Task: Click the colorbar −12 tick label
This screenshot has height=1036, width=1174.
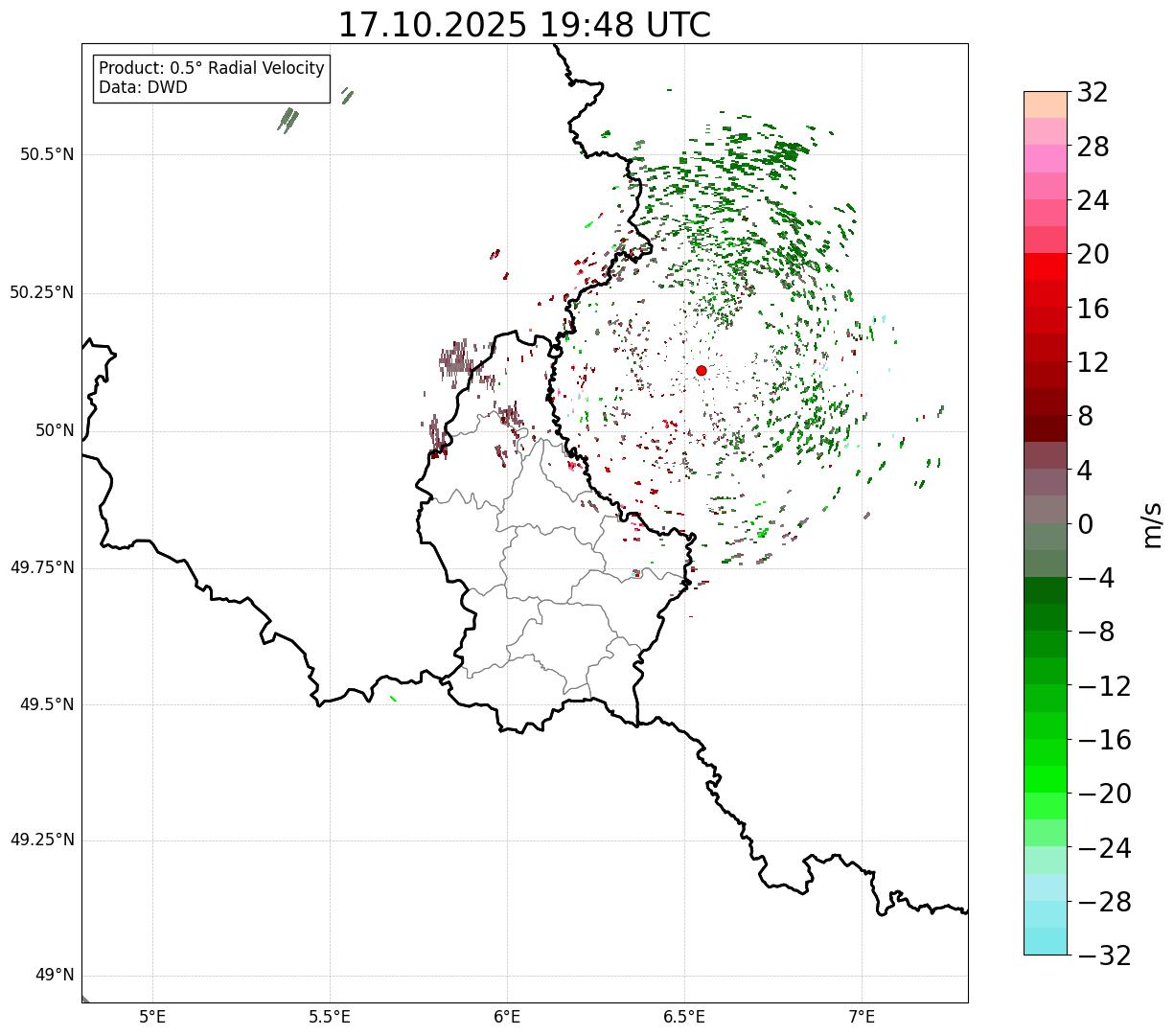Action: tap(1104, 686)
